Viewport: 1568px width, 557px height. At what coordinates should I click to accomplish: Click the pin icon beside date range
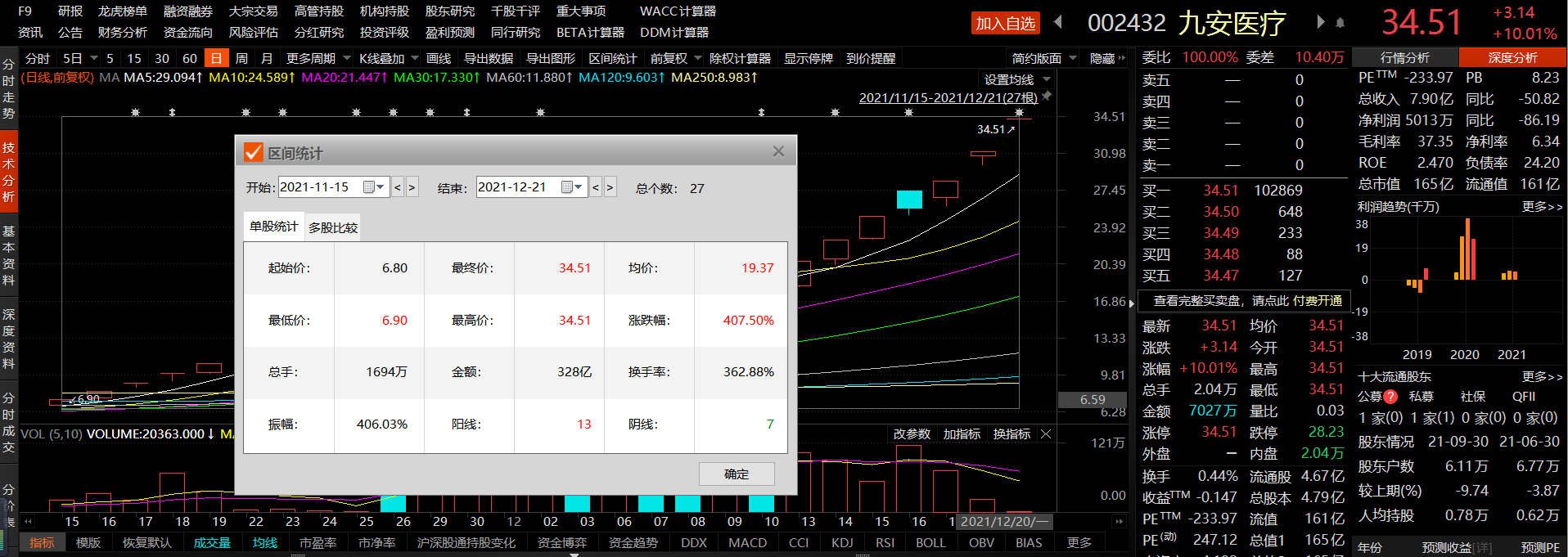pos(1047,97)
